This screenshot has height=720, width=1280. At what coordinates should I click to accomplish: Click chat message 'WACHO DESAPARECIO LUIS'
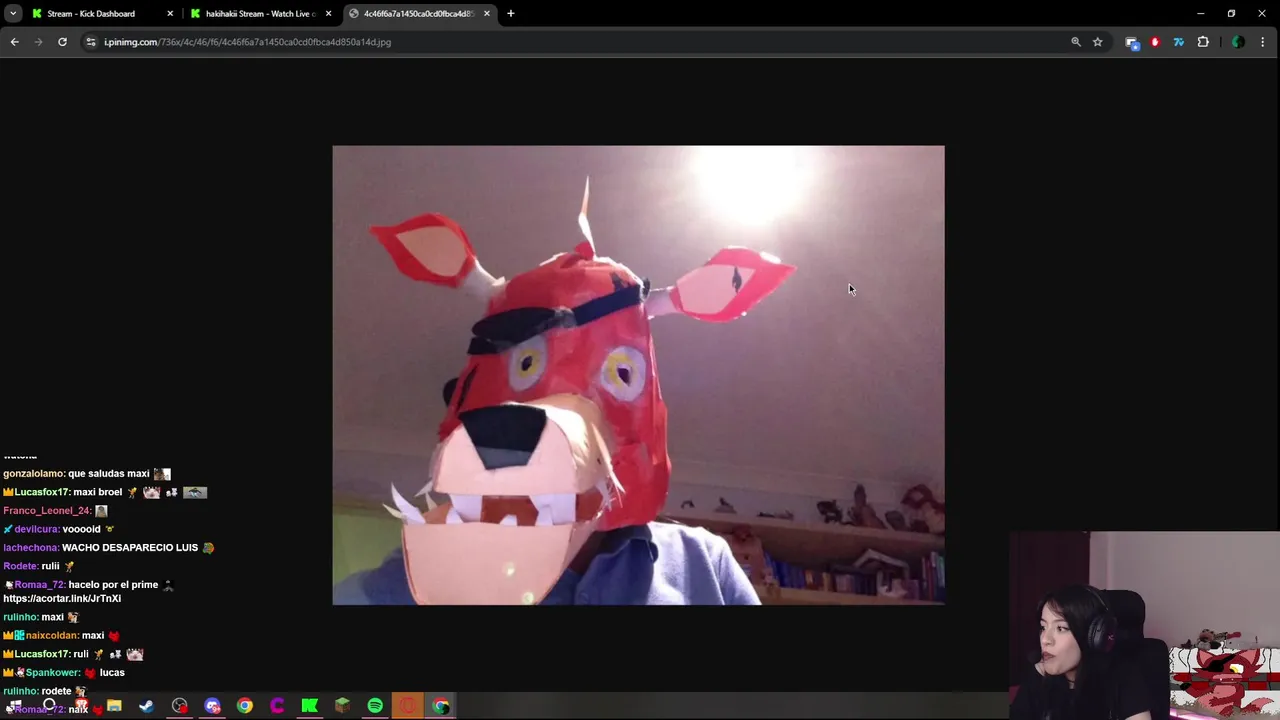pyautogui.click(x=130, y=548)
